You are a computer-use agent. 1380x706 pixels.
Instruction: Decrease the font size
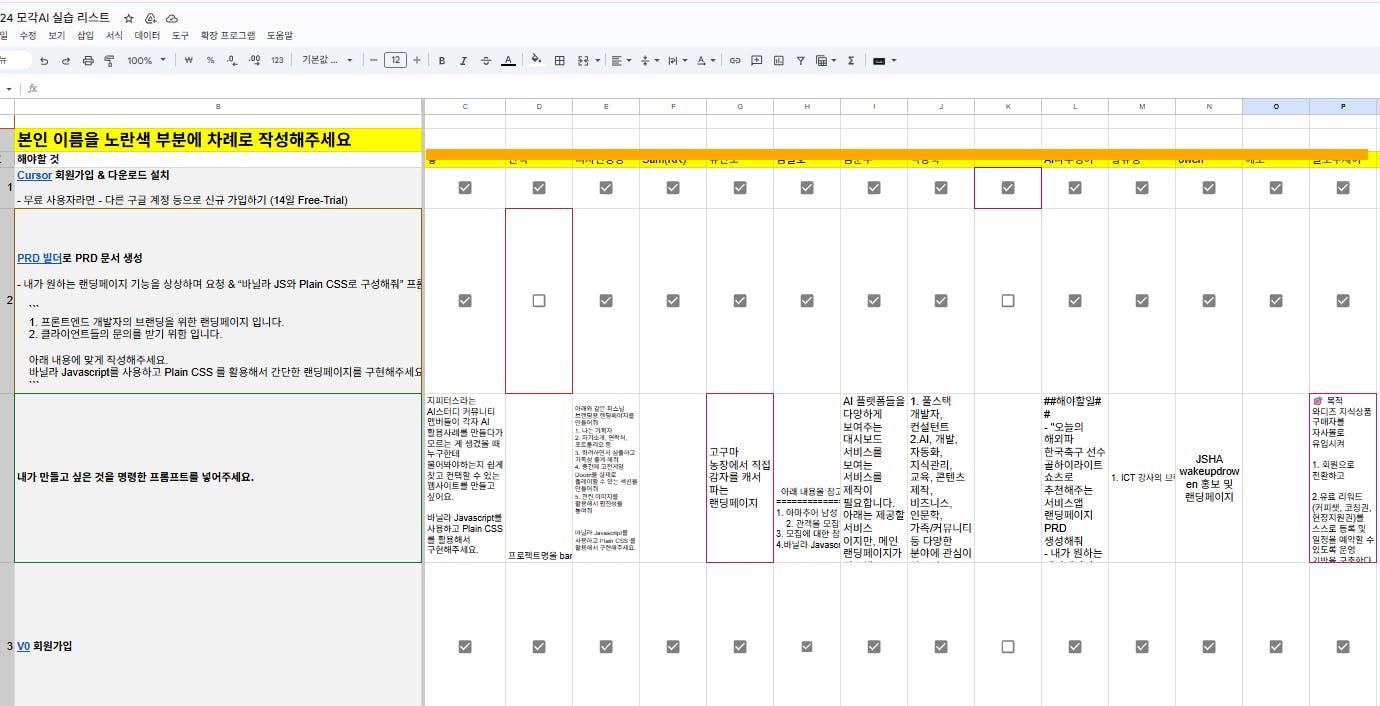click(374, 61)
